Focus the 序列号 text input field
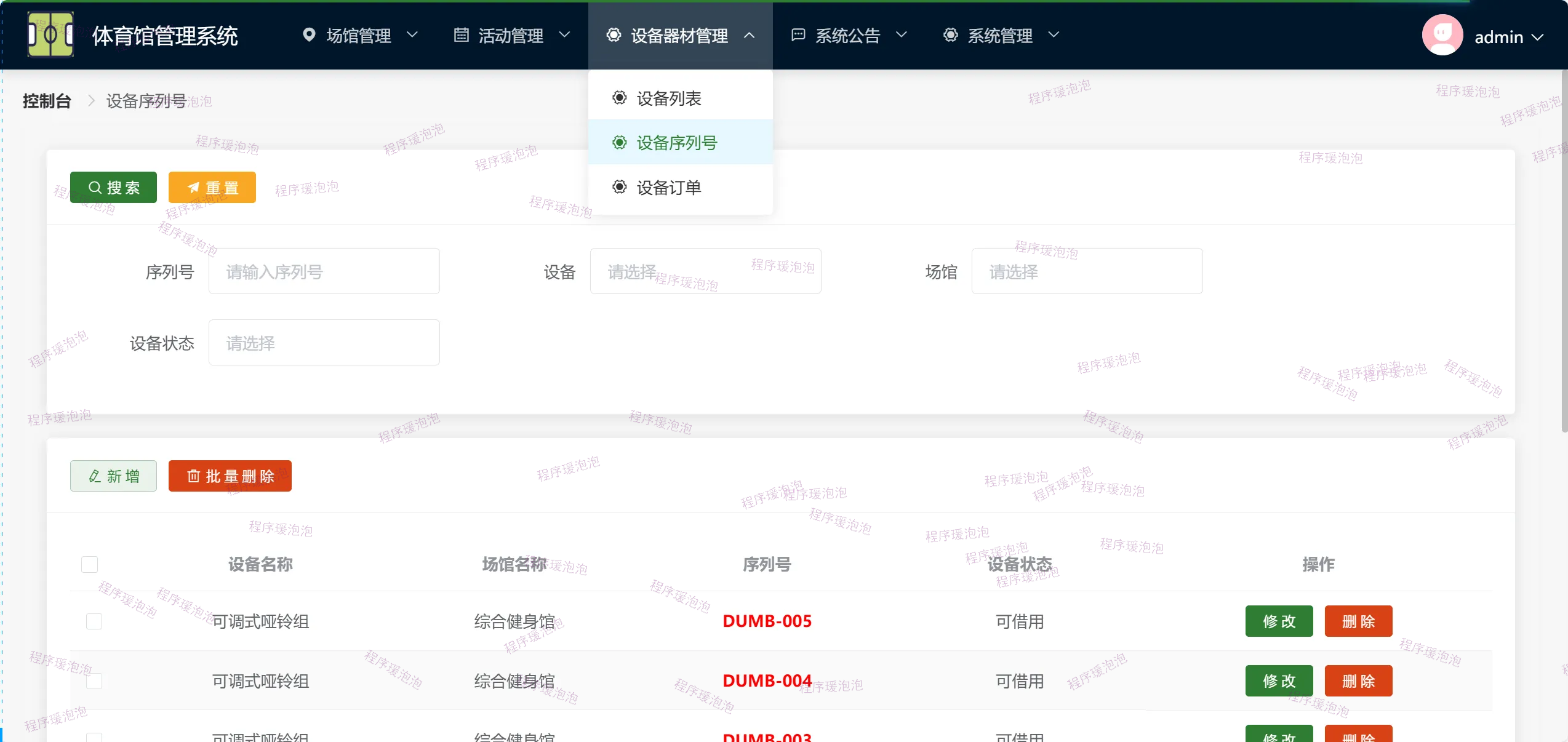1568x742 pixels. 324,271
